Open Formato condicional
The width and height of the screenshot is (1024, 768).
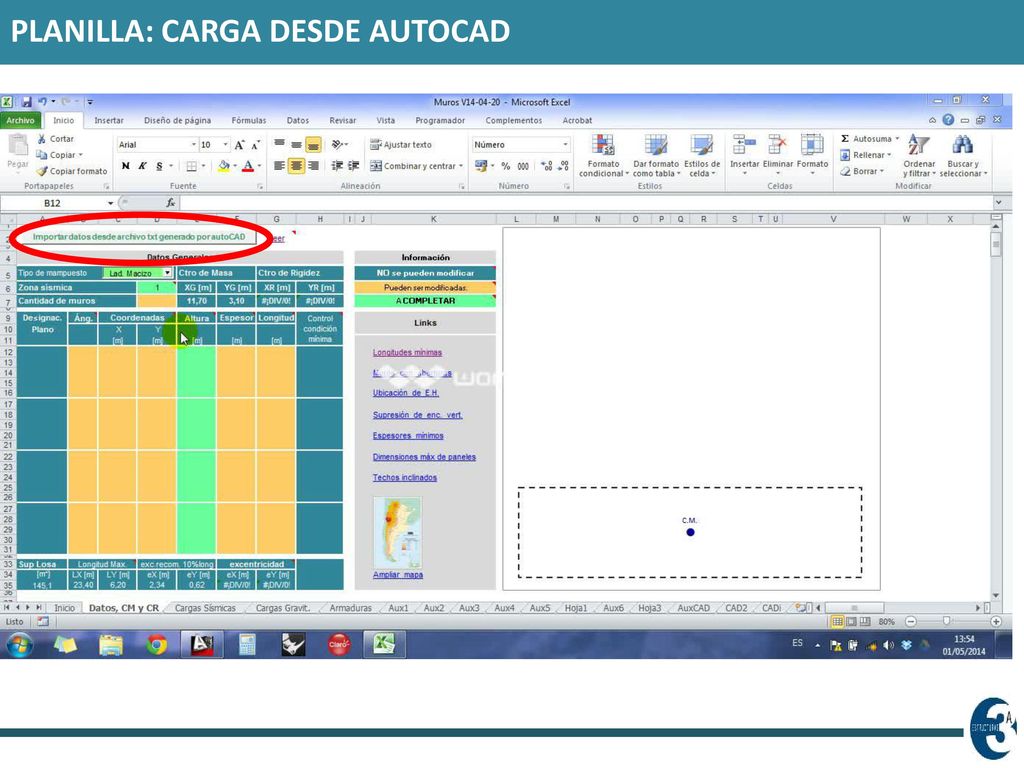click(x=603, y=155)
